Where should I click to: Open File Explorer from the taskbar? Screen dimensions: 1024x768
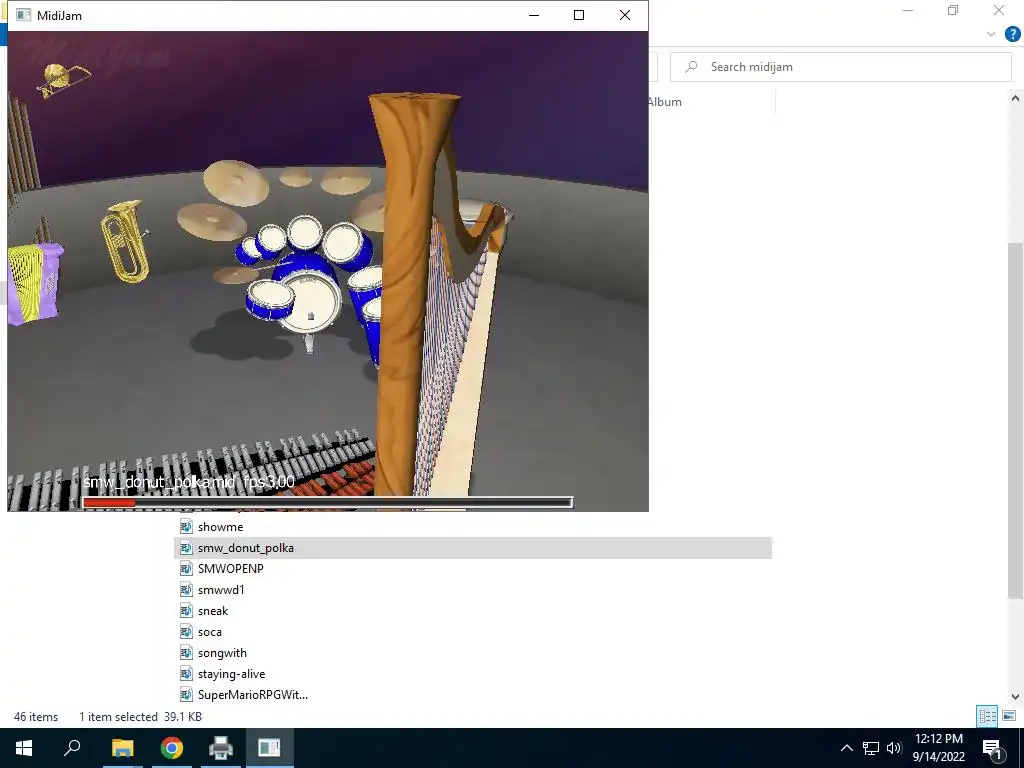[122, 748]
